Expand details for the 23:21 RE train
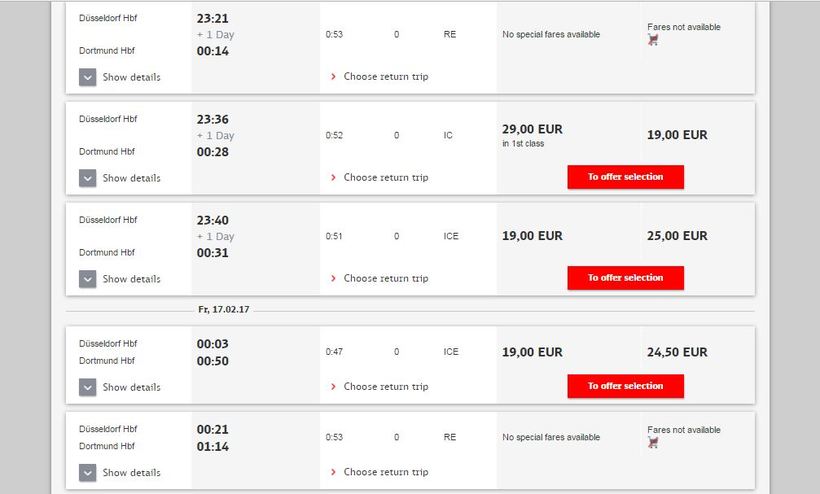The image size is (820, 494). (x=88, y=77)
